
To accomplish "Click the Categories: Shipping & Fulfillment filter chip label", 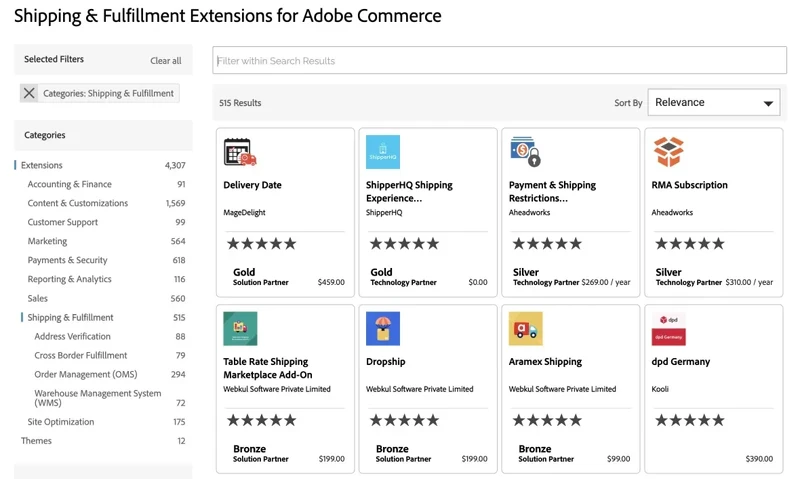I will [108, 93].
